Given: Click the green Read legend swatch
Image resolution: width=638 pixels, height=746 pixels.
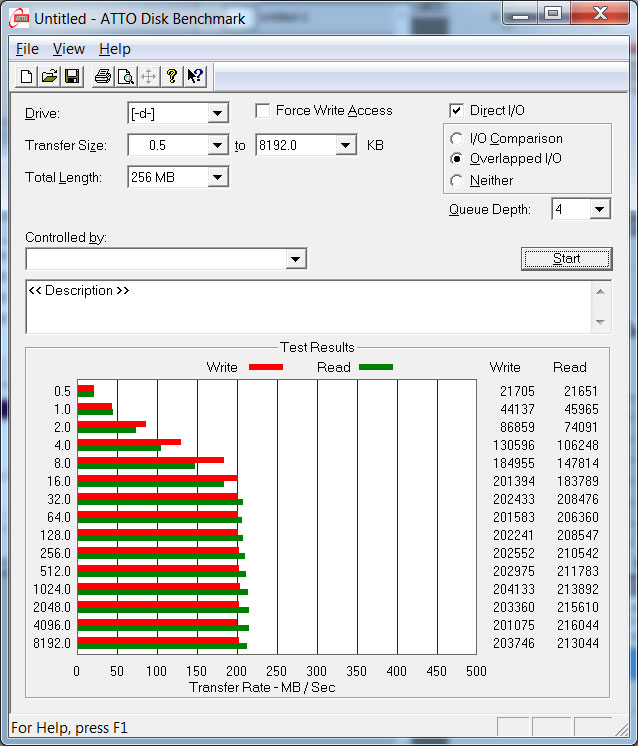Looking at the screenshot, I should click(x=376, y=367).
